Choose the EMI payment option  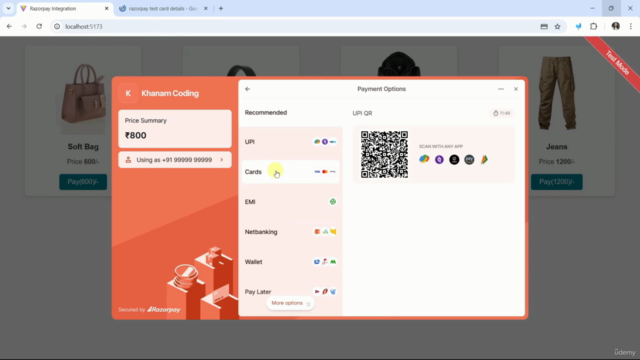point(291,202)
